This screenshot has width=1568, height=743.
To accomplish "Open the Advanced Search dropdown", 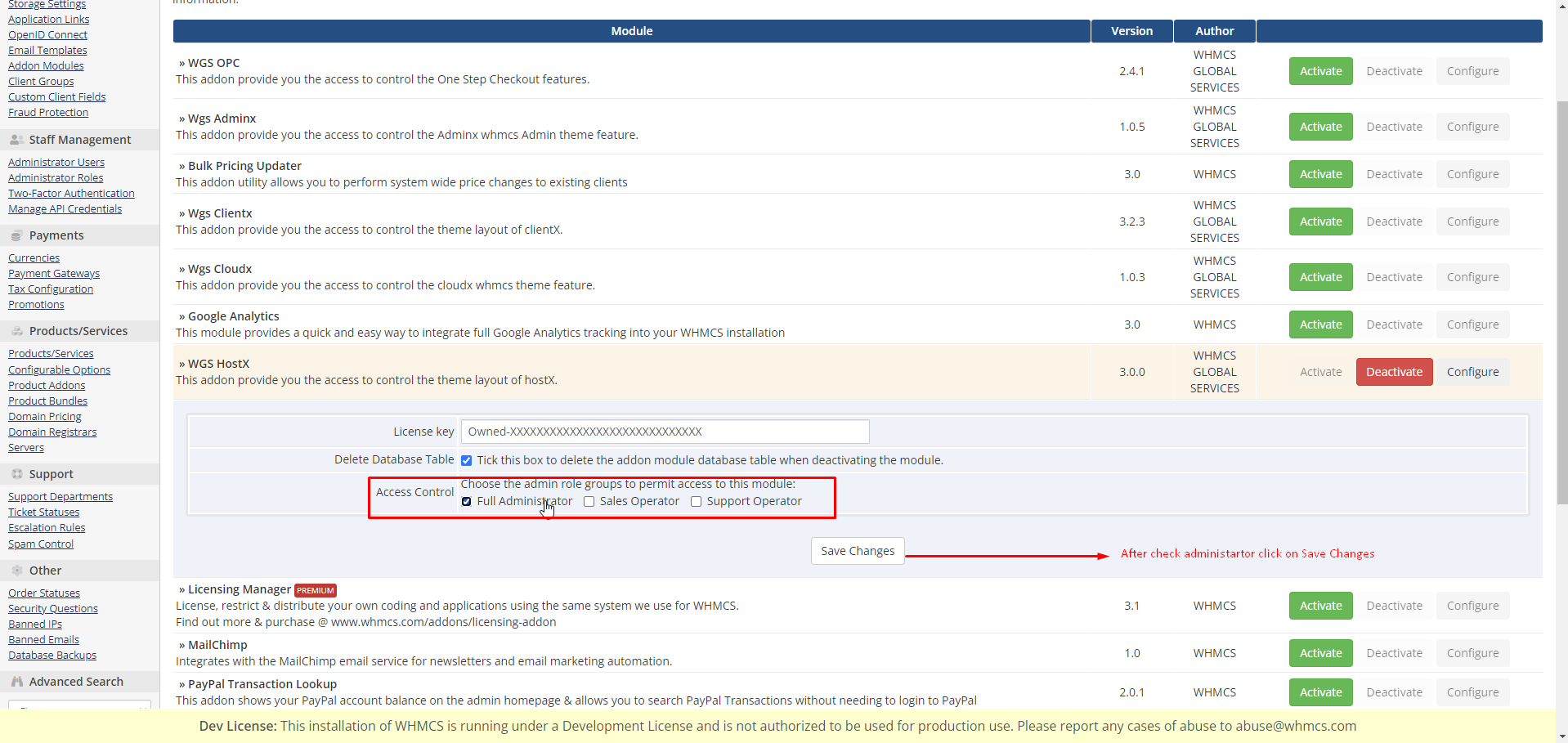I will tap(79, 705).
